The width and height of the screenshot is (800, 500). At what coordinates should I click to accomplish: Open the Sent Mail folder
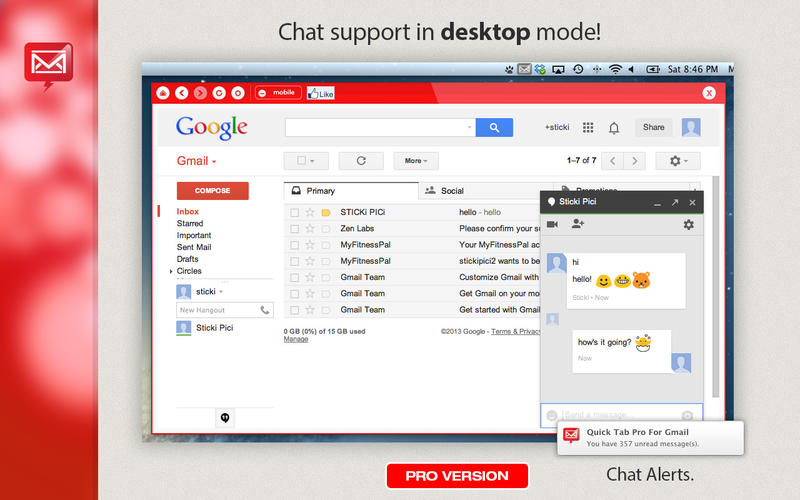(x=194, y=247)
